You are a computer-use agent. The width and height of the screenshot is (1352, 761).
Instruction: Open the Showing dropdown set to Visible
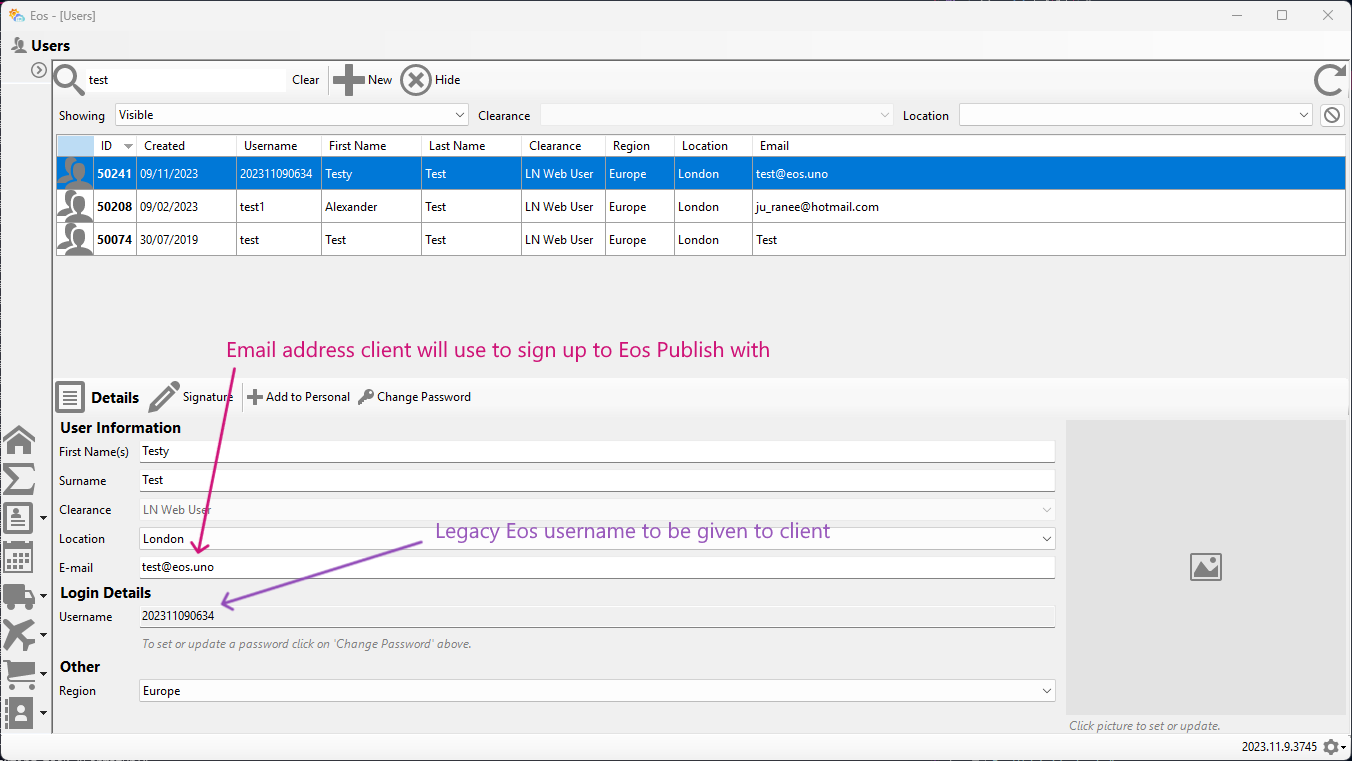[291, 115]
